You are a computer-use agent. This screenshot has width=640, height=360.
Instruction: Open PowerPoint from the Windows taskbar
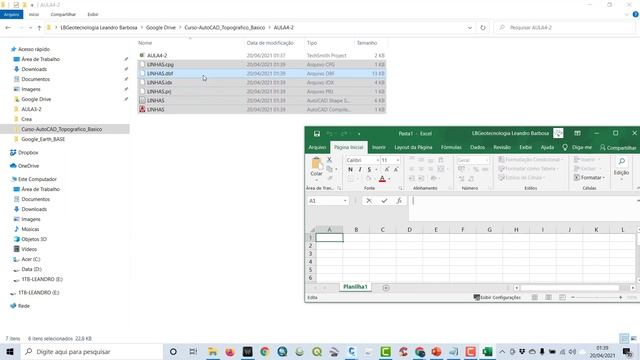436,351
